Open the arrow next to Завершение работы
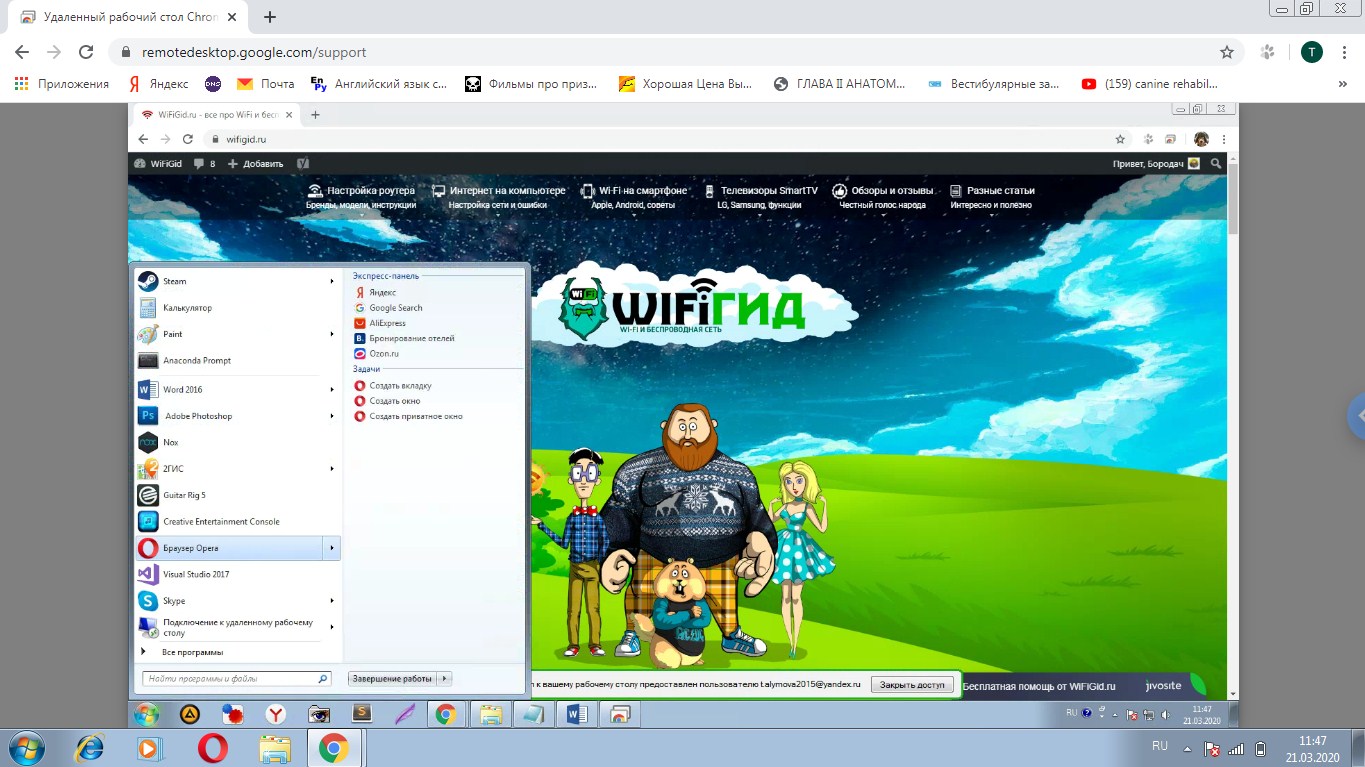The width and height of the screenshot is (1365, 767). (445, 678)
